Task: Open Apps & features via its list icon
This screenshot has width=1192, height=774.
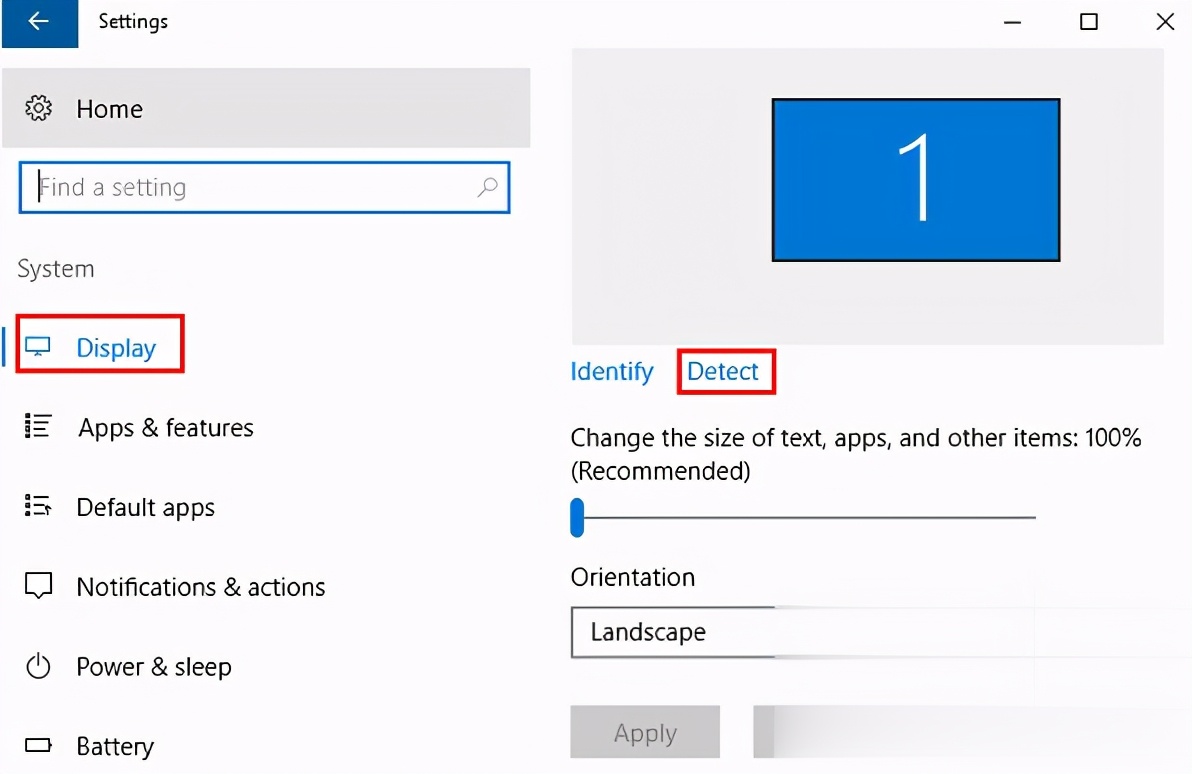Action: point(38,426)
